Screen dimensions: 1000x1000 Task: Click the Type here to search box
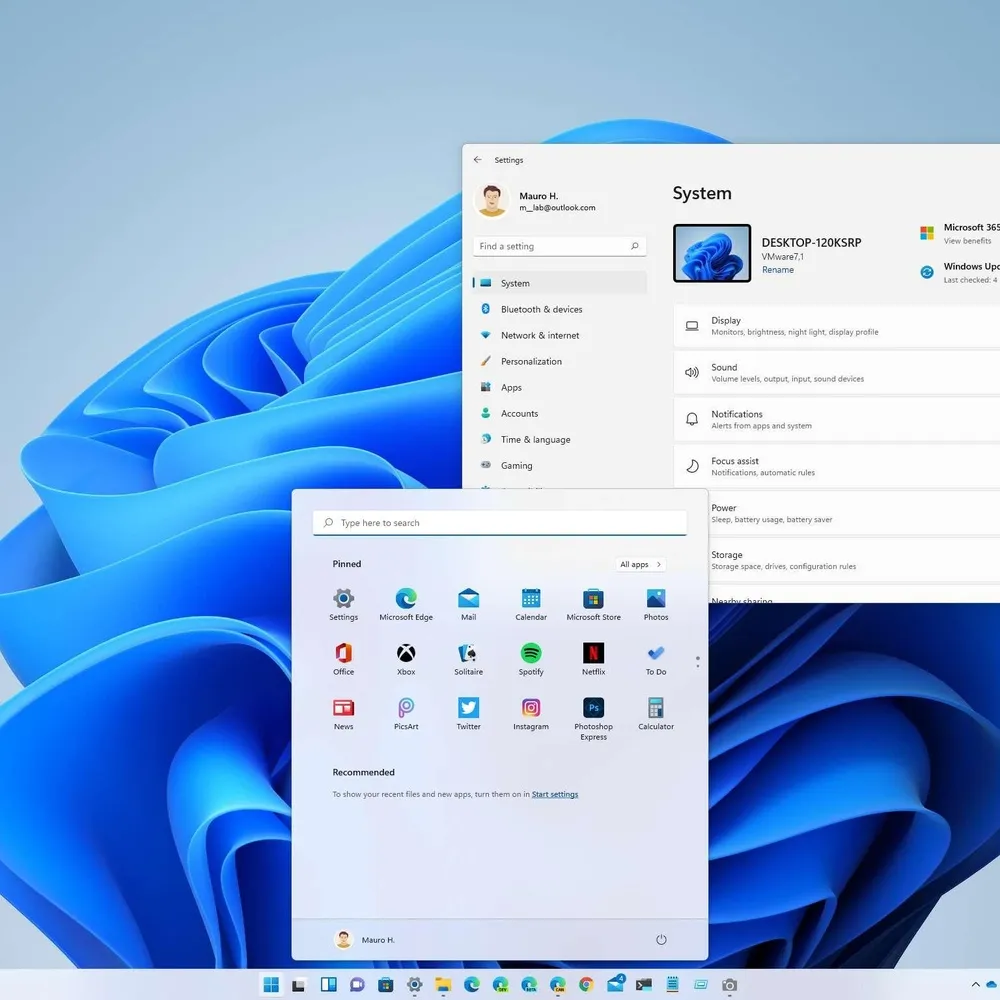499,523
